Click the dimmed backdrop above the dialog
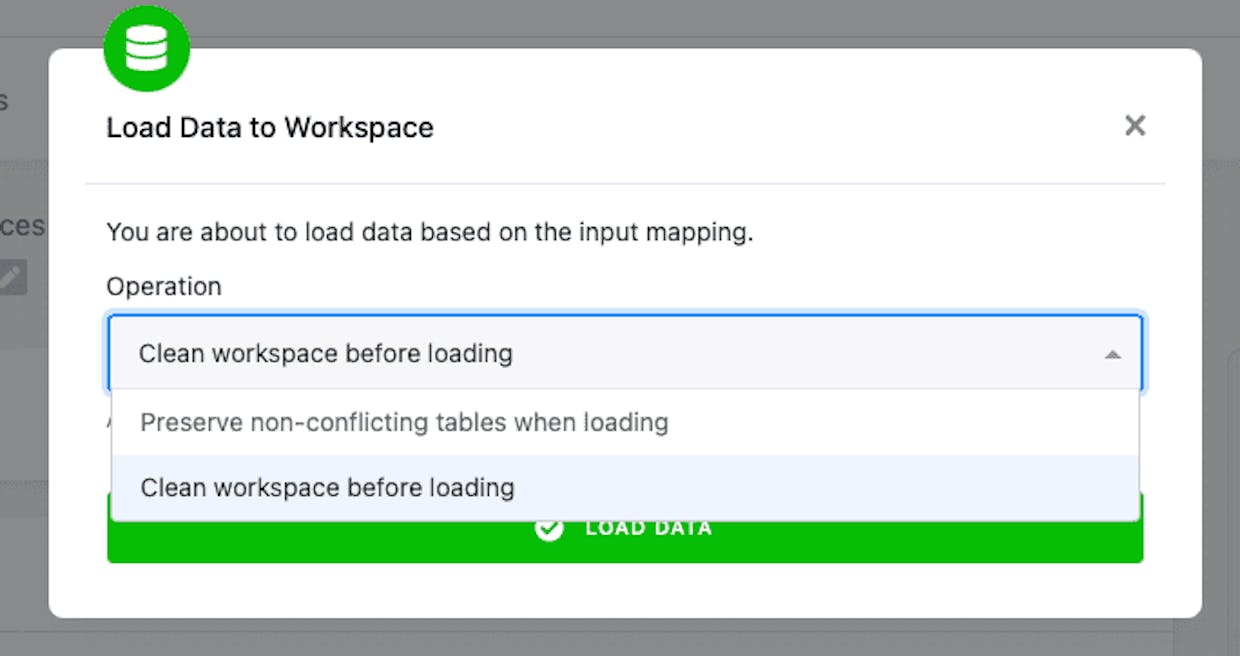Image resolution: width=1240 pixels, height=656 pixels. (x=620, y=20)
